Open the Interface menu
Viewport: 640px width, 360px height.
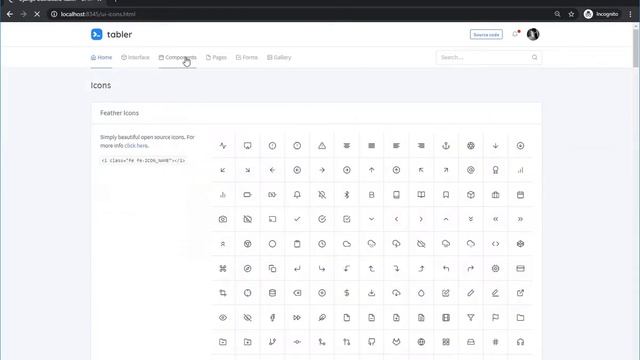click(x=135, y=58)
